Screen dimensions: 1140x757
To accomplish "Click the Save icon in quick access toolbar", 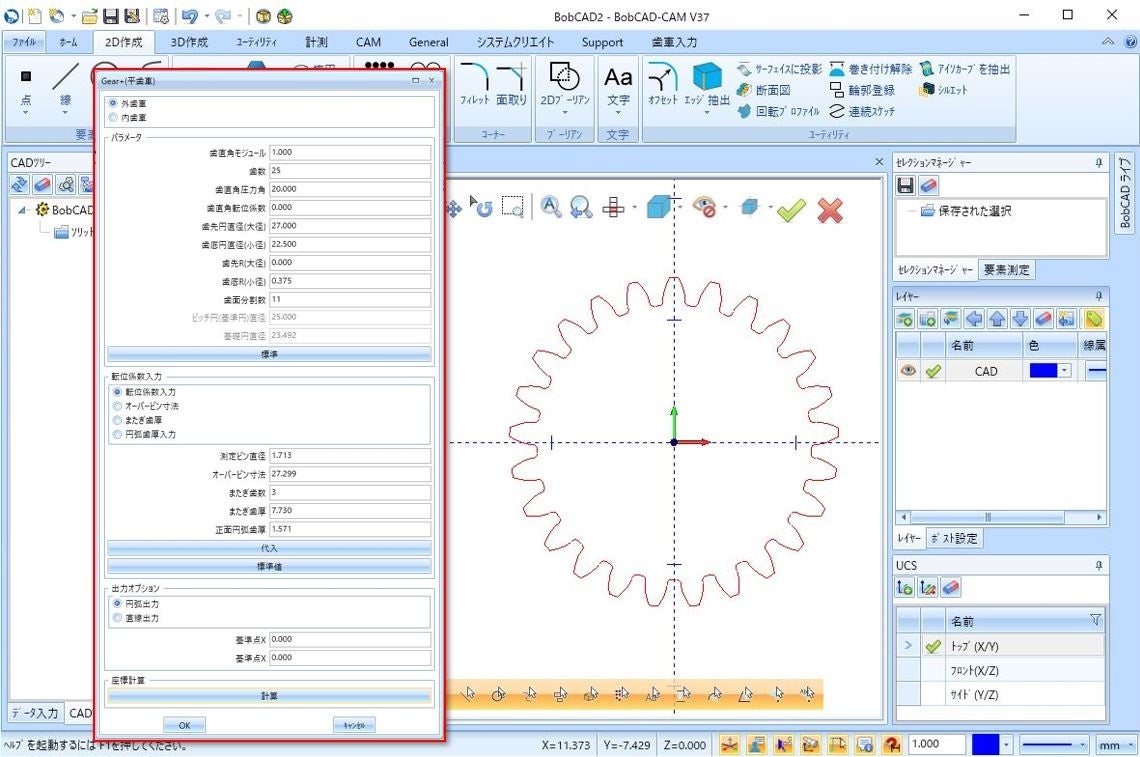I will pos(111,16).
